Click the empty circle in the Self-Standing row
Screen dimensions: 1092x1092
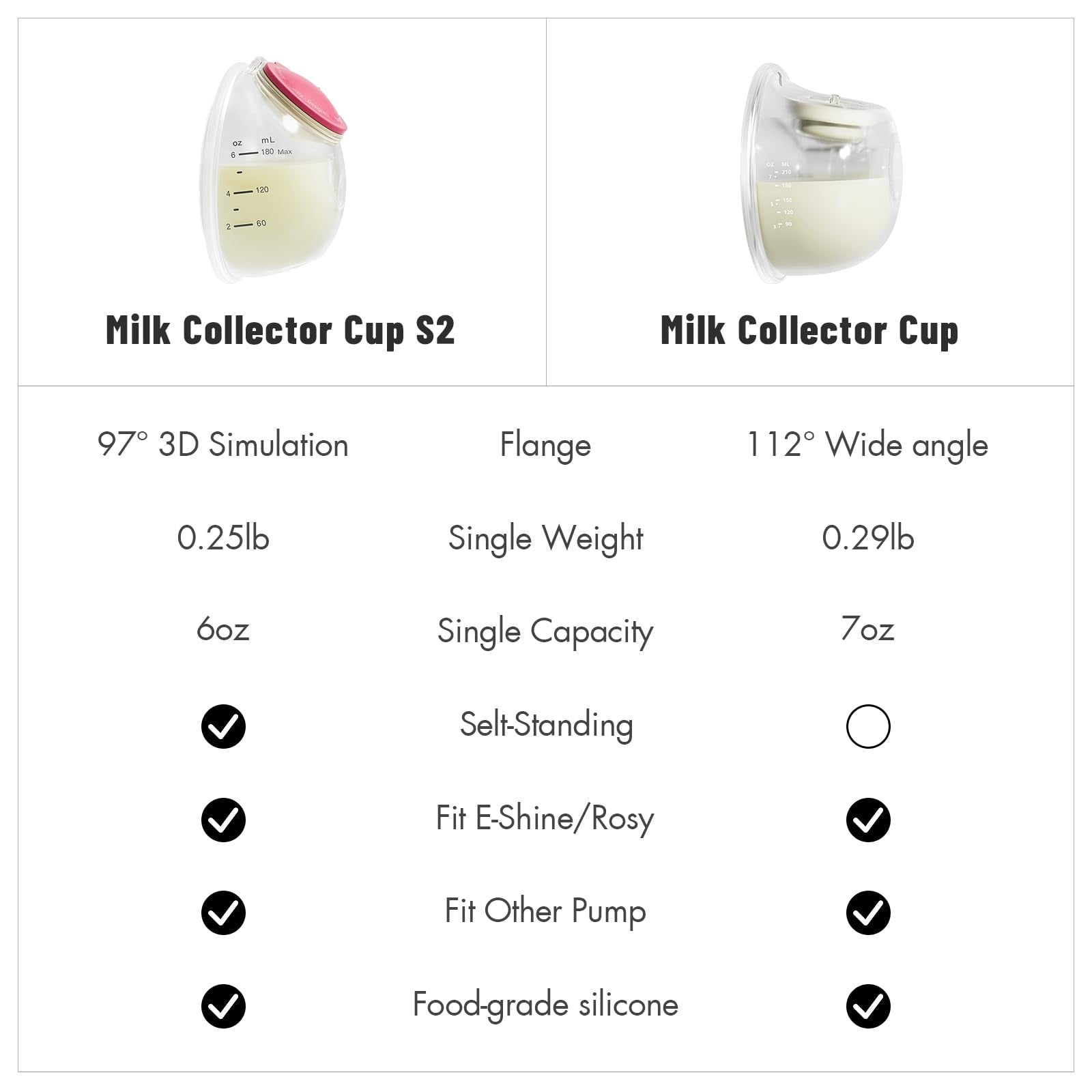pyautogui.click(x=867, y=726)
